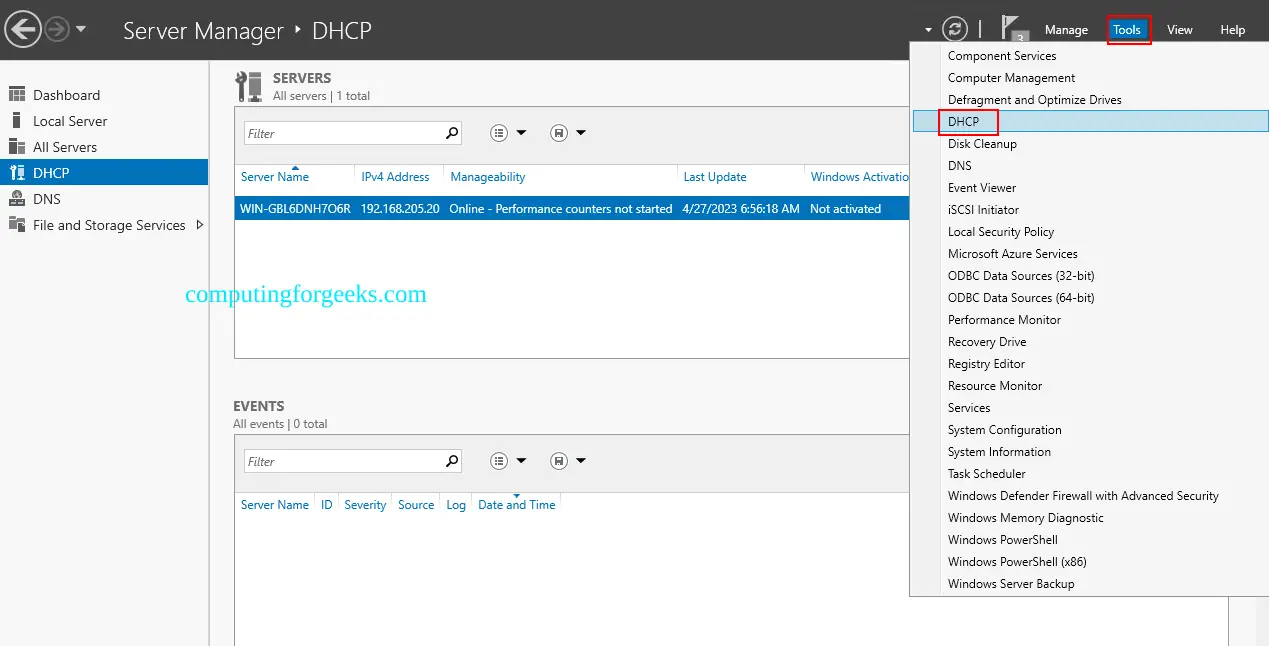The height and width of the screenshot is (646, 1269).
Task: Open the View menu
Action: 1179,30
